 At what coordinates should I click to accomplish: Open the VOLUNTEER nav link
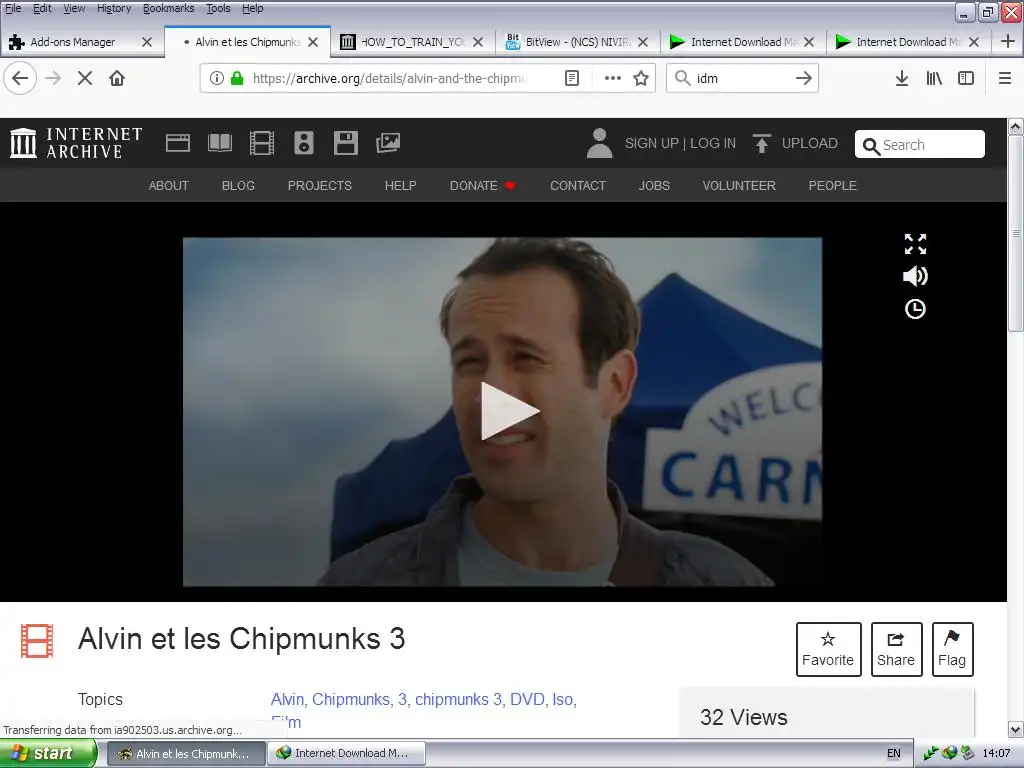click(x=739, y=185)
